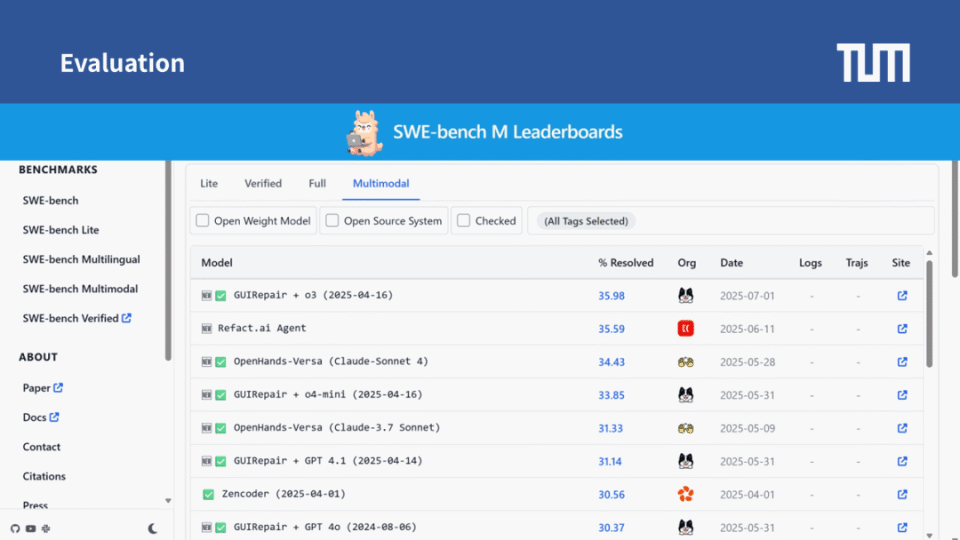The height and width of the screenshot is (540, 960).
Task: Open site link for GUIRepair + o3 row
Action: click(902, 296)
